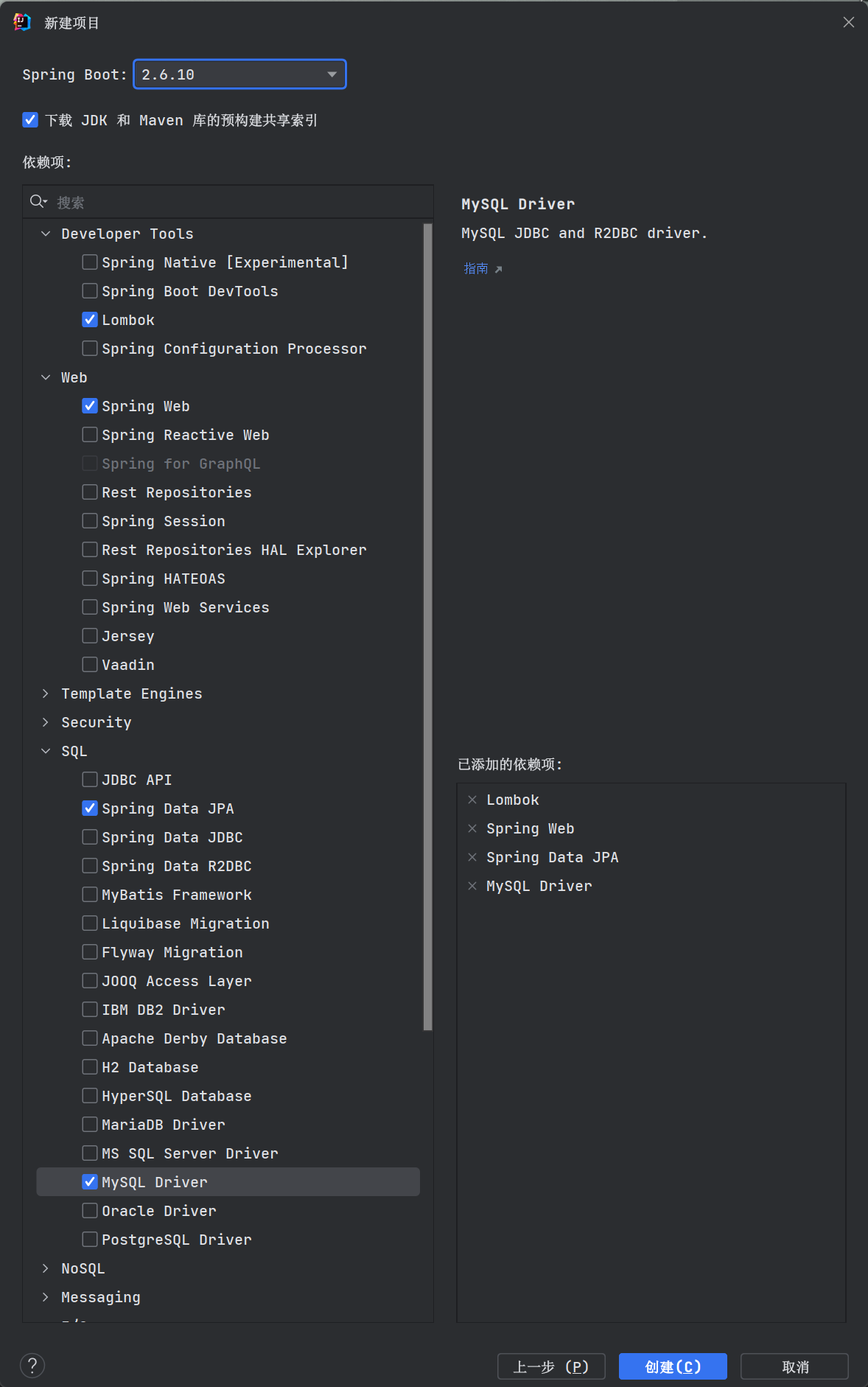Check the Flyway Migration checkbox
Image resolution: width=868 pixels, height=1387 pixels.
[90, 951]
